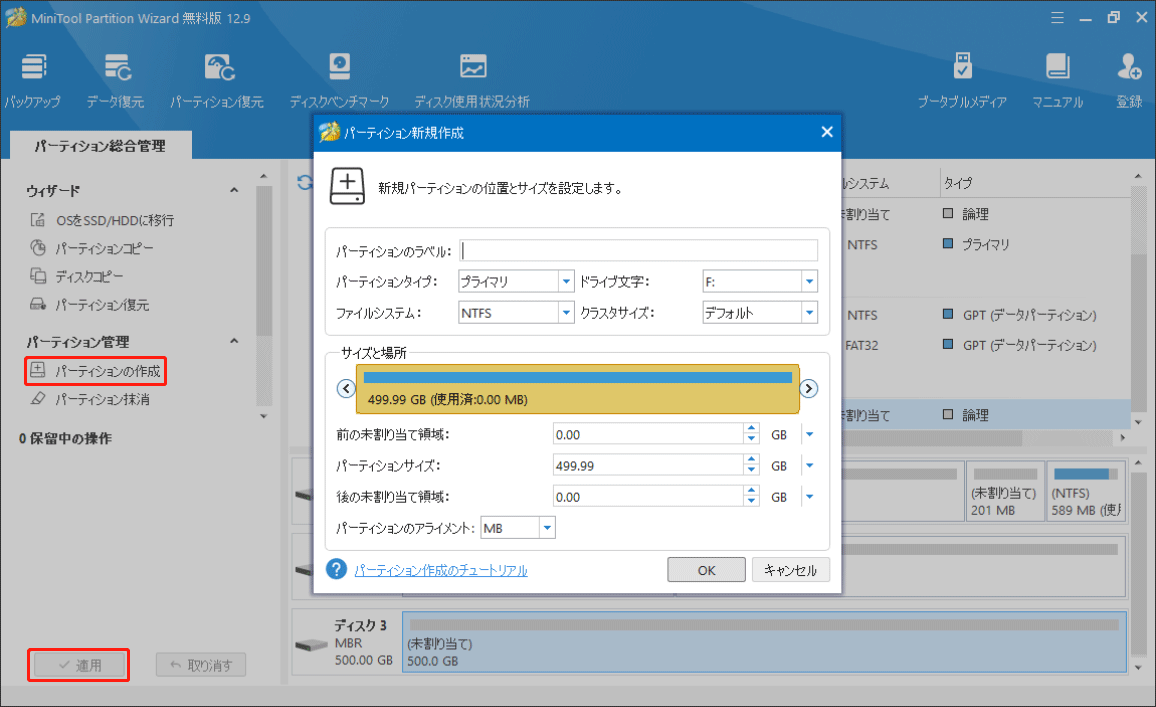Select ディスク 3 unallocated 500.0 GB block
The width and height of the screenshot is (1156, 707).
pos(764,641)
